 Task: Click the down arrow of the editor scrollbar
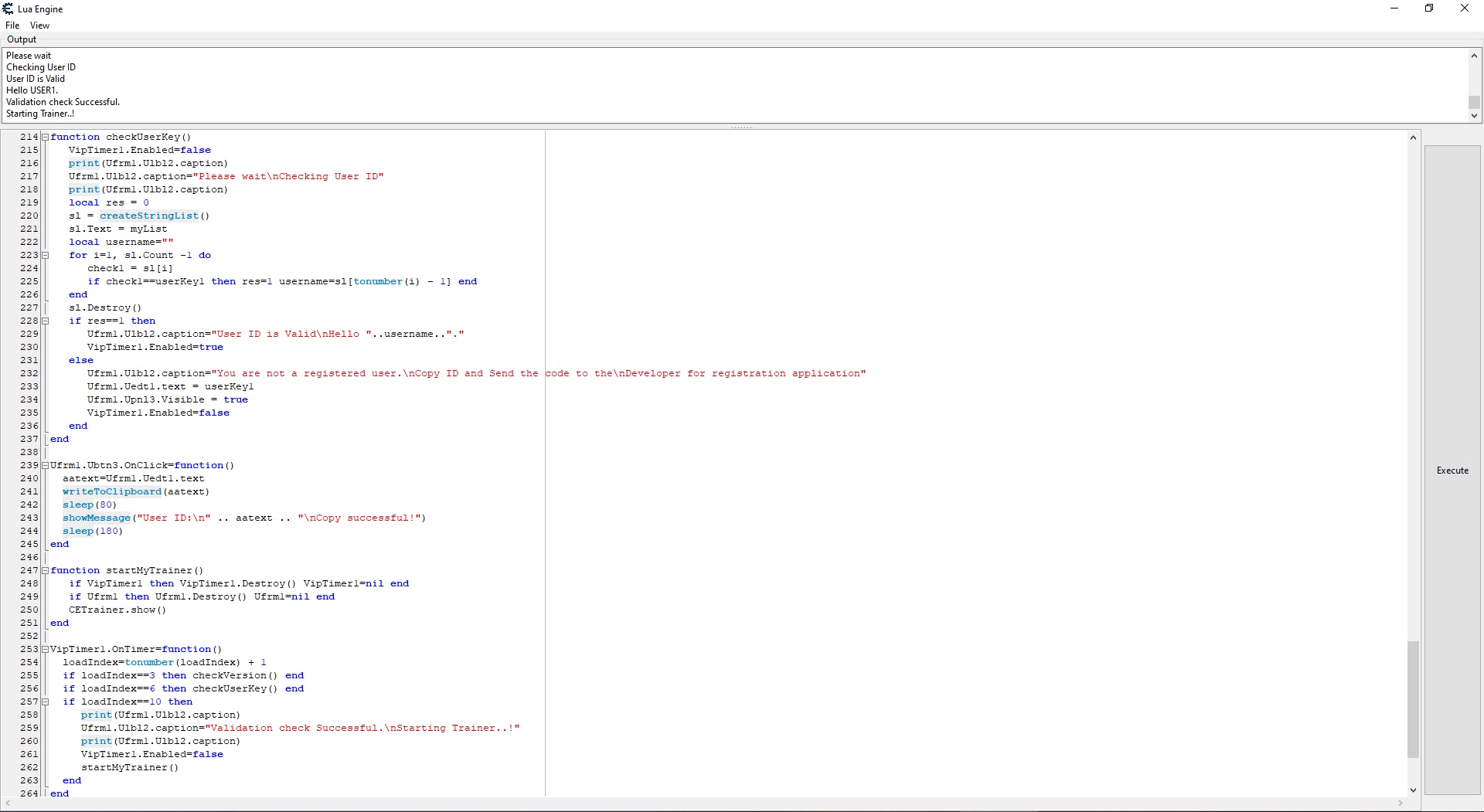(1413, 790)
